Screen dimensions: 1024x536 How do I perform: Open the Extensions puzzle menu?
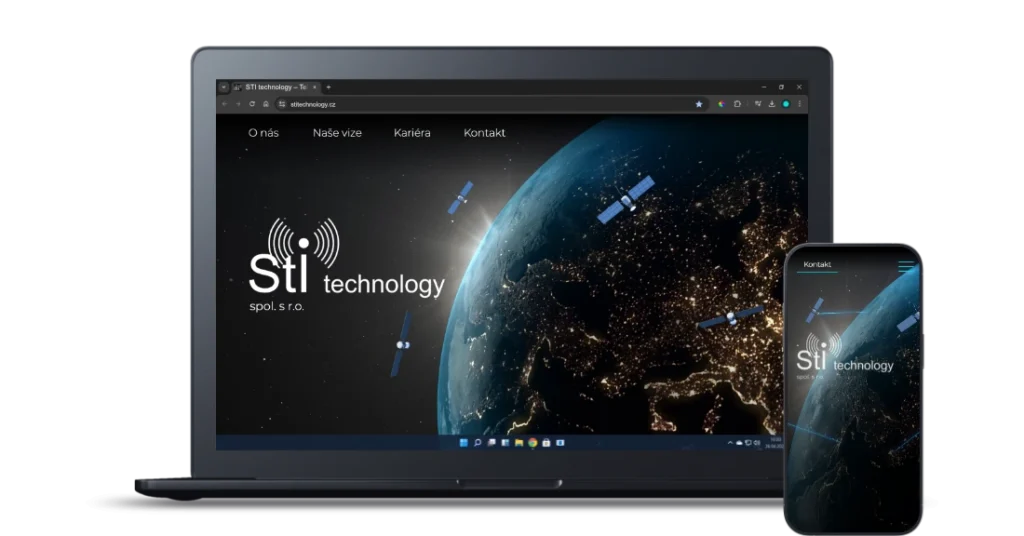click(x=737, y=104)
